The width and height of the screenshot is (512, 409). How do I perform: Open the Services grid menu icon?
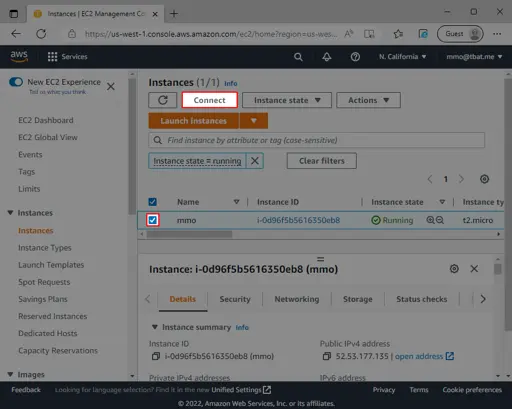52,57
